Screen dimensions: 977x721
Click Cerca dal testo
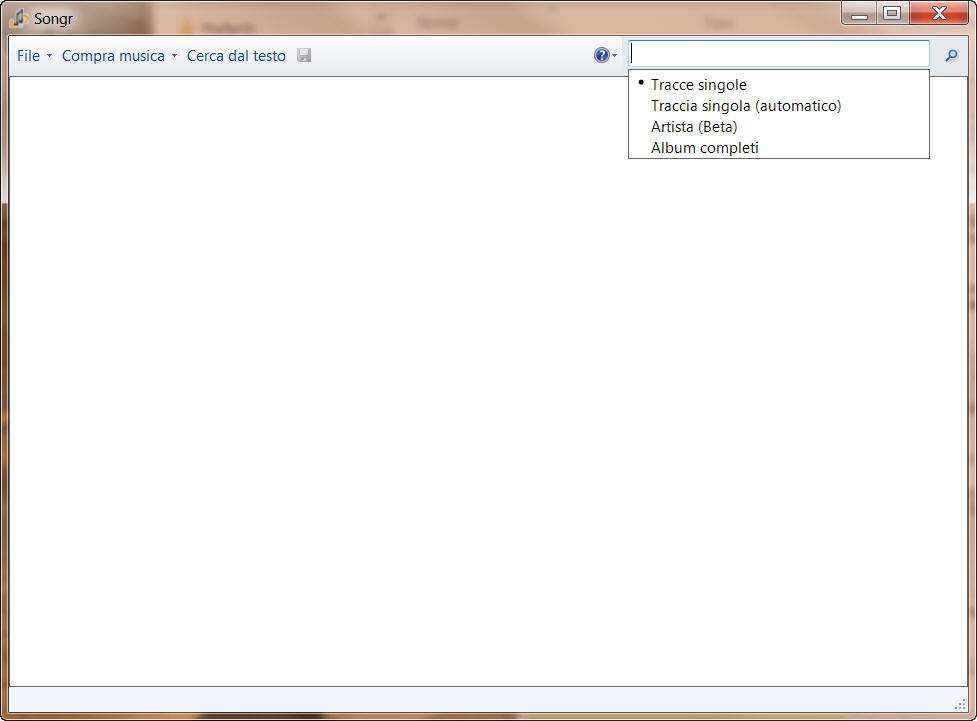(236, 56)
